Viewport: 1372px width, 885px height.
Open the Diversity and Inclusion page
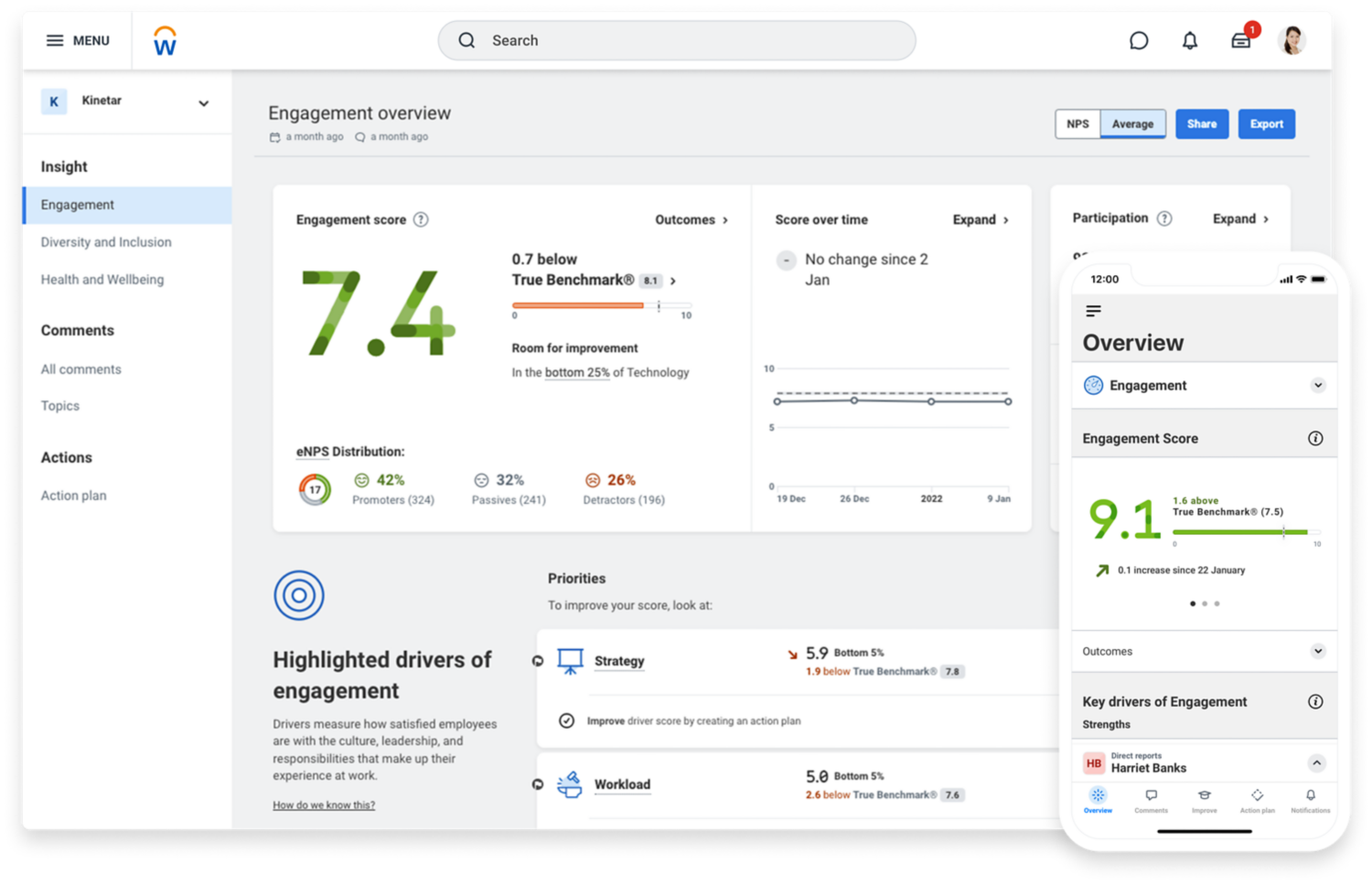pos(105,242)
